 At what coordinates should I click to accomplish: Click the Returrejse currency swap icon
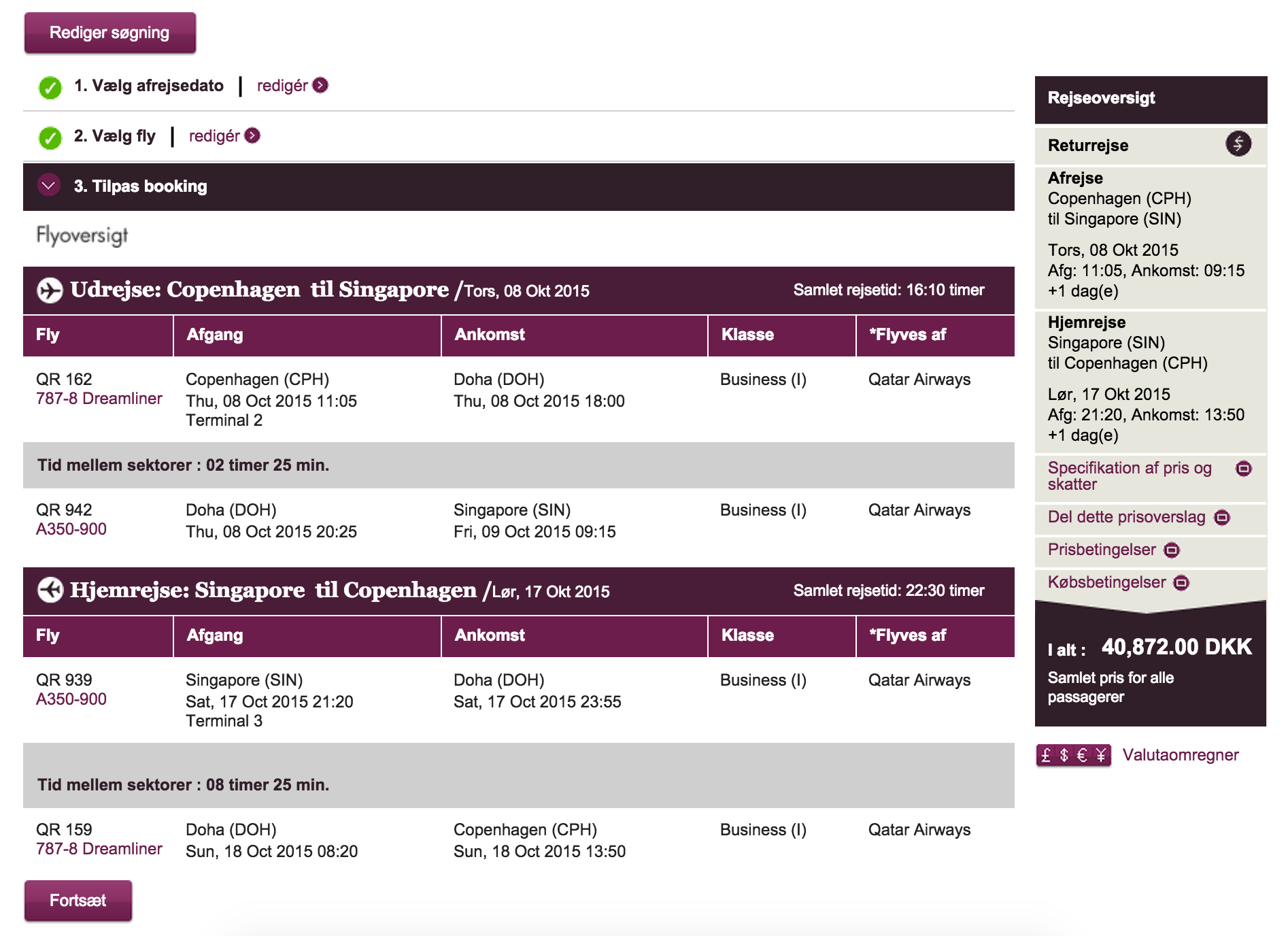click(1238, 144)
